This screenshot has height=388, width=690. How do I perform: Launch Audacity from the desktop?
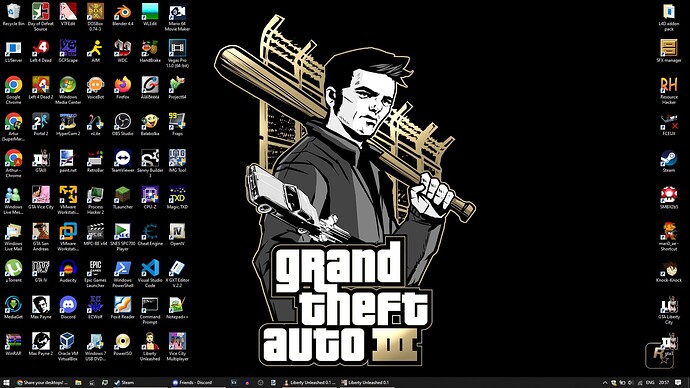click(68, 271)
